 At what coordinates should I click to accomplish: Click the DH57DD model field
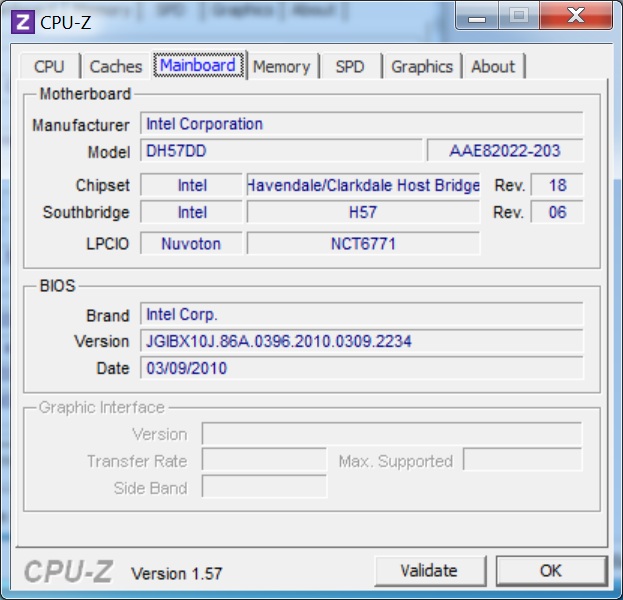click(281, 151)
